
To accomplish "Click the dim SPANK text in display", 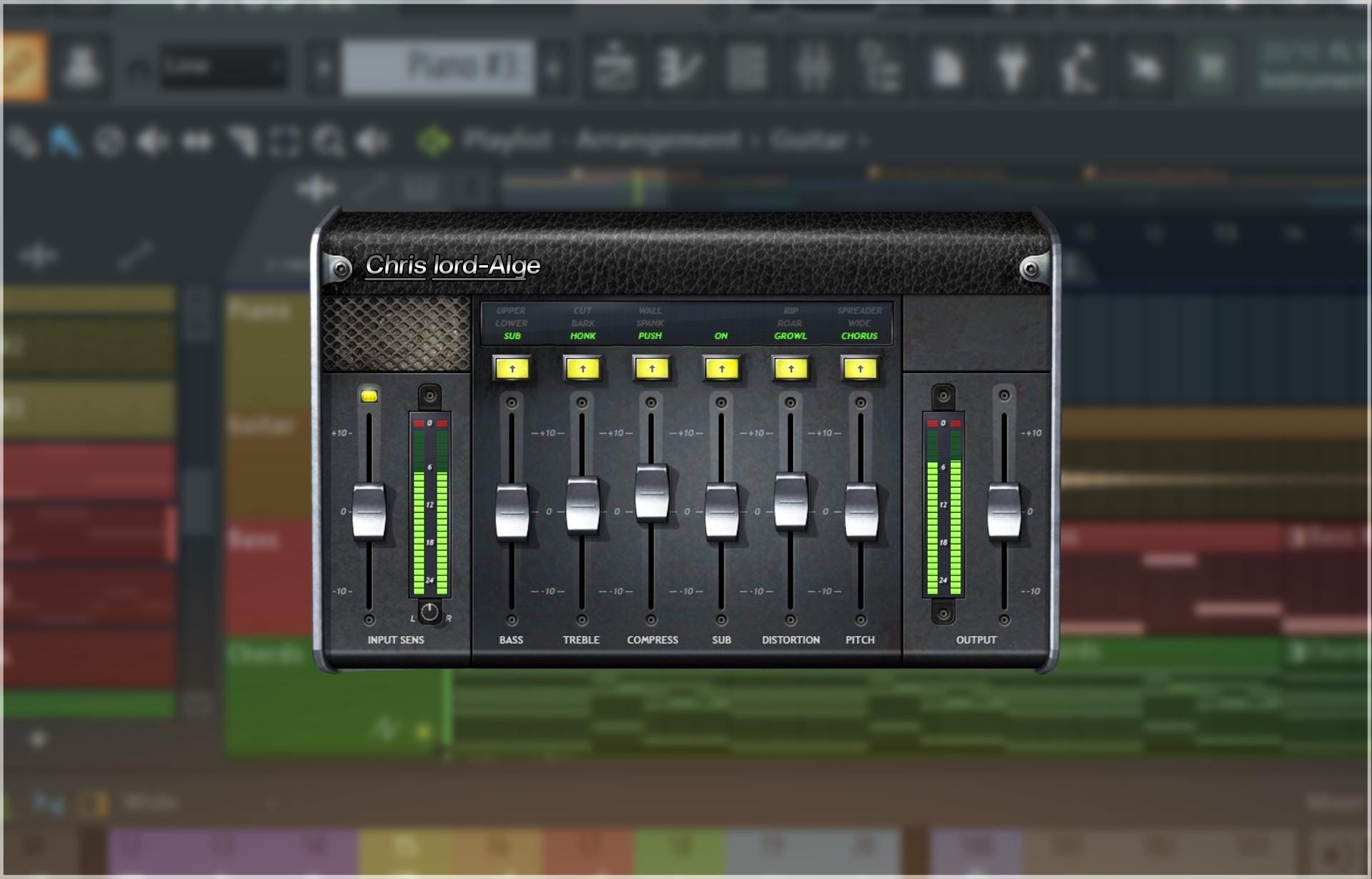I will [650, 323].
